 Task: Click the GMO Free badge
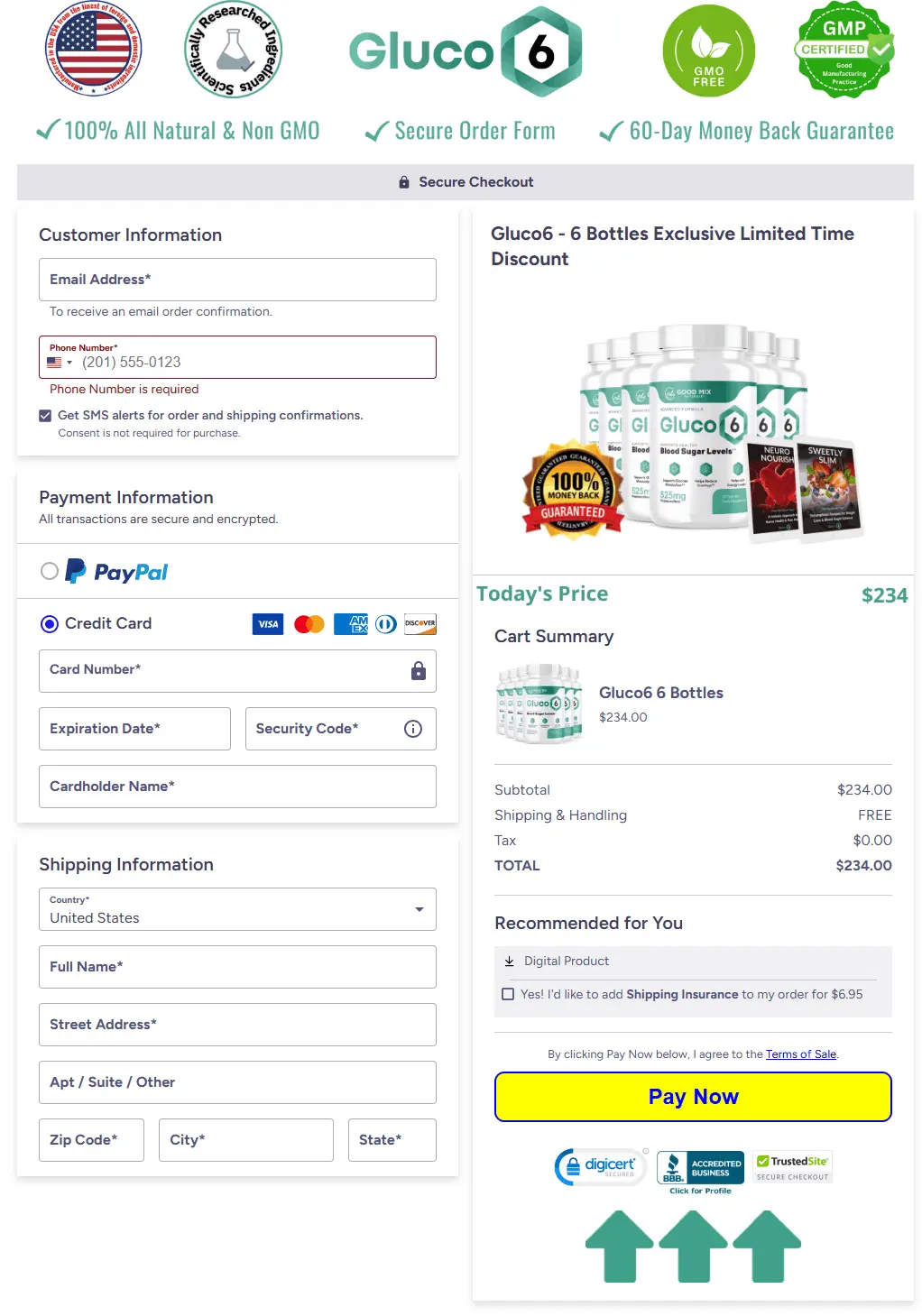pos(709,51)
